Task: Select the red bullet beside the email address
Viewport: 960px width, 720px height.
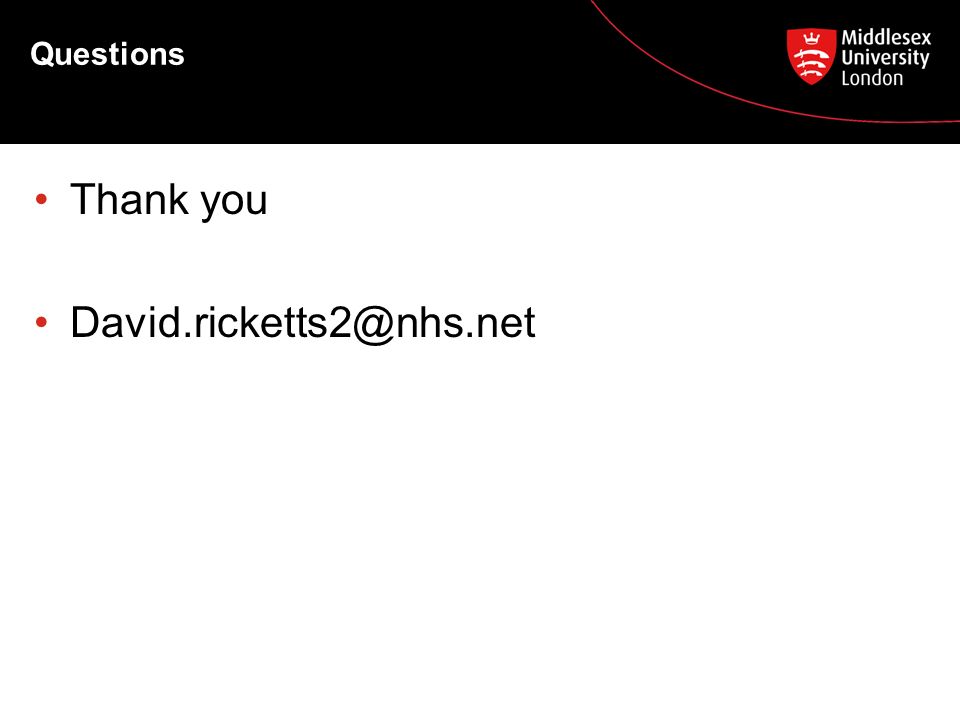Action: coord(41,321)
